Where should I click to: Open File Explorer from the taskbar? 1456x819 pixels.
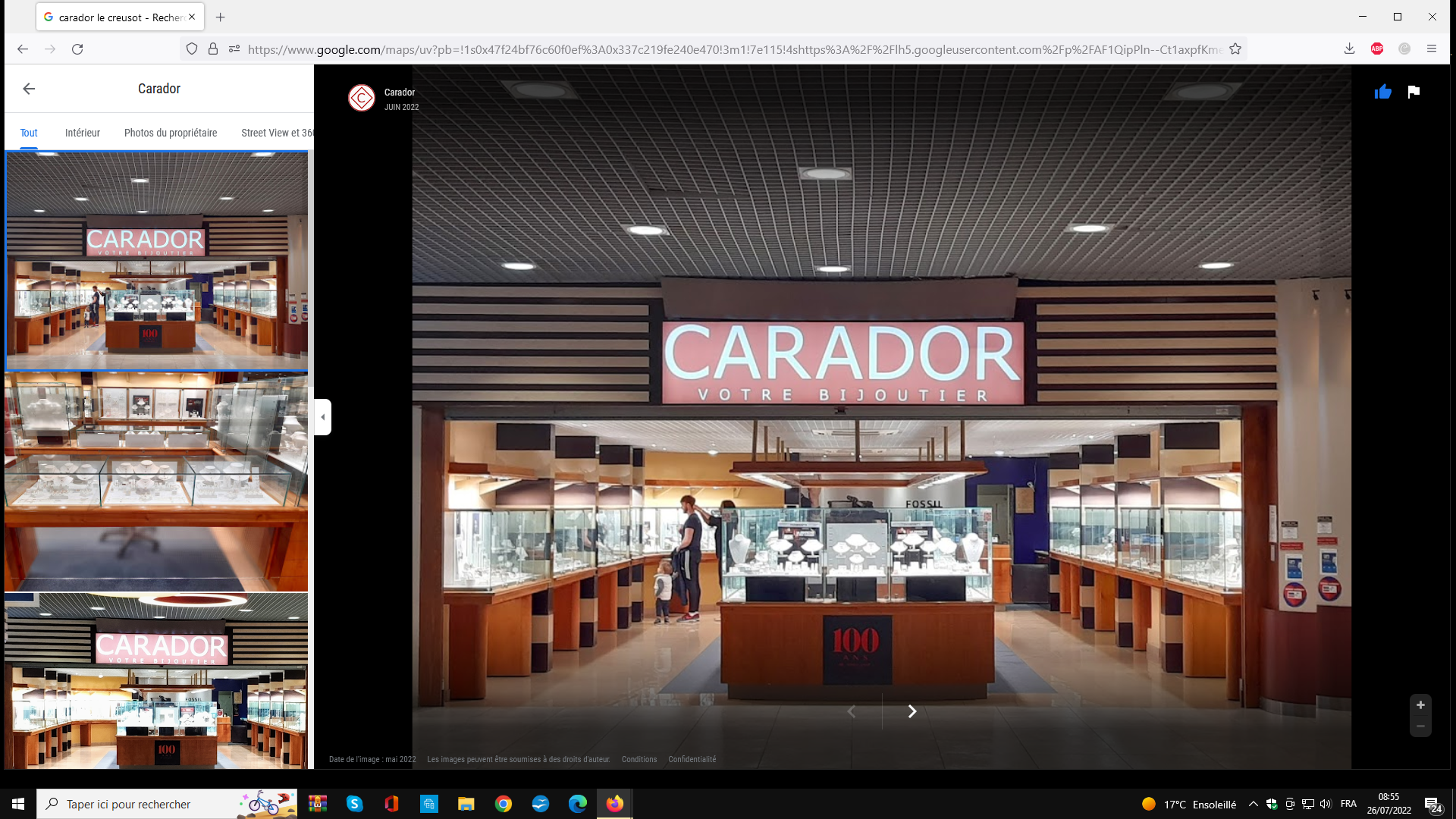[x=466, y=804]
